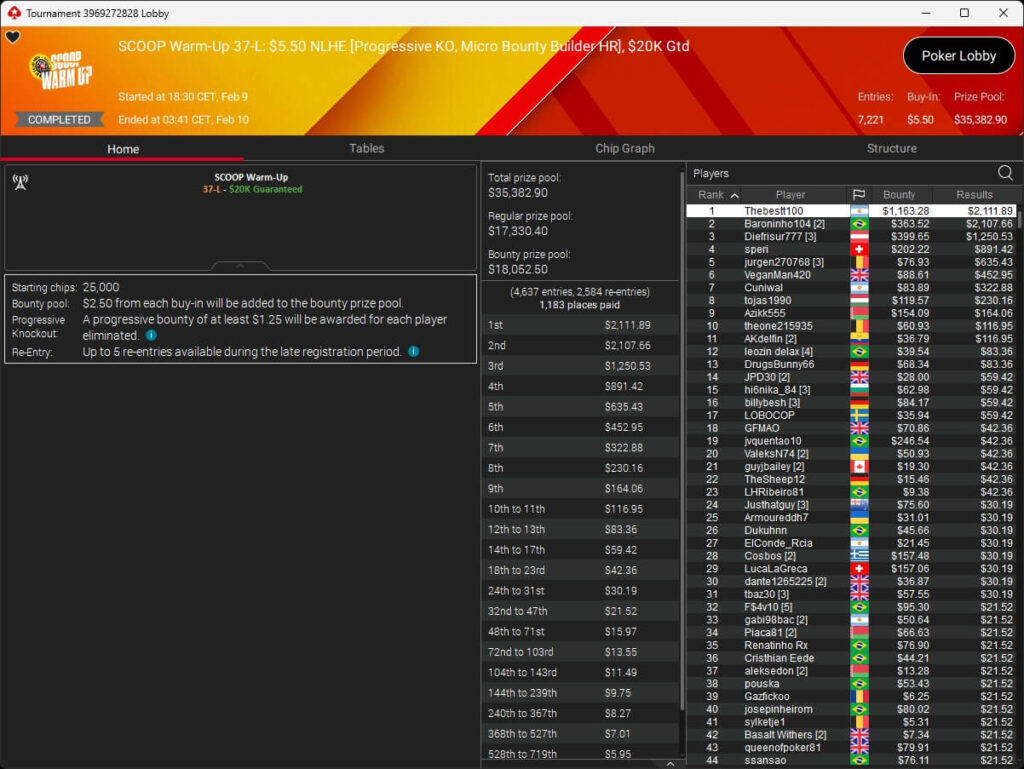Viewport: 1024px width, 769px height.
Task: Toggle Rank column sort order arrow
Action: (735, 195)
